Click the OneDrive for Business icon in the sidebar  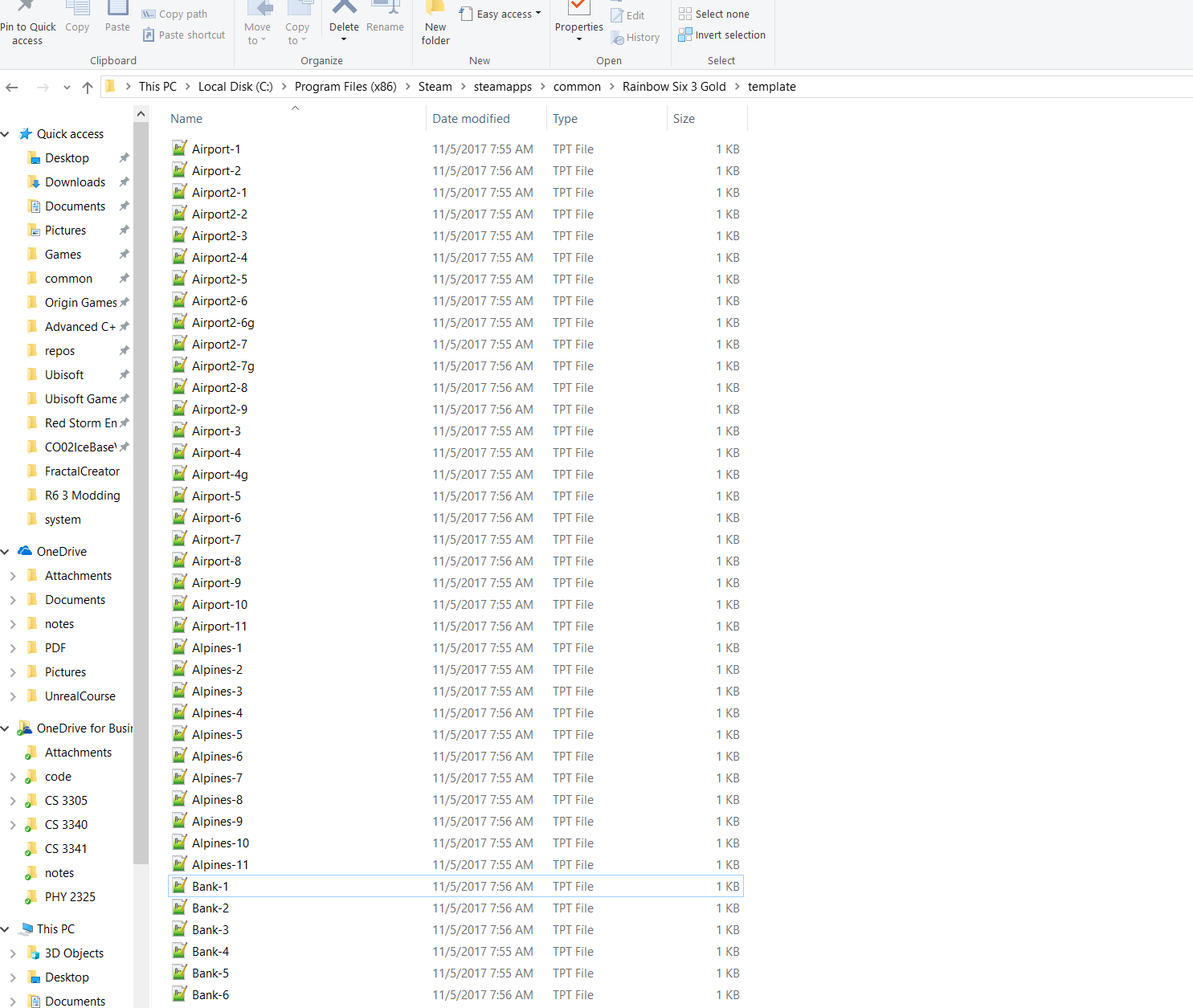pyautogui.click(x=25, y=728)
